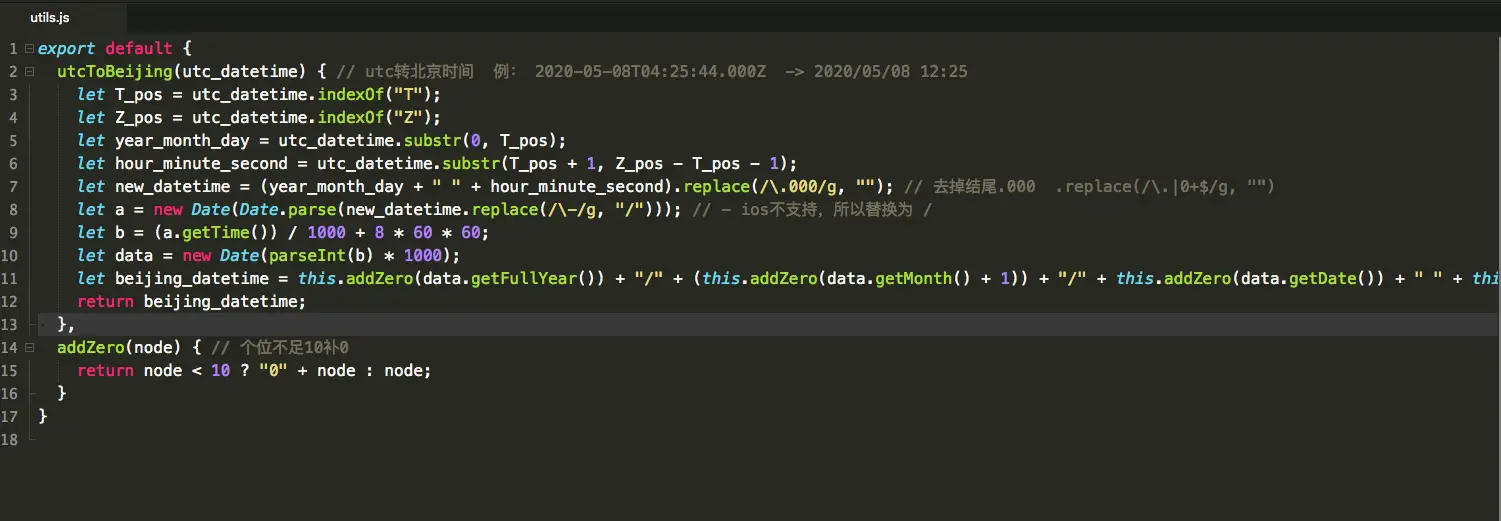Click 'Z_pos' variable declaration on line 4
This screenshot has width=1501, height=521.
pyautogui.click(x=139, y=117)
